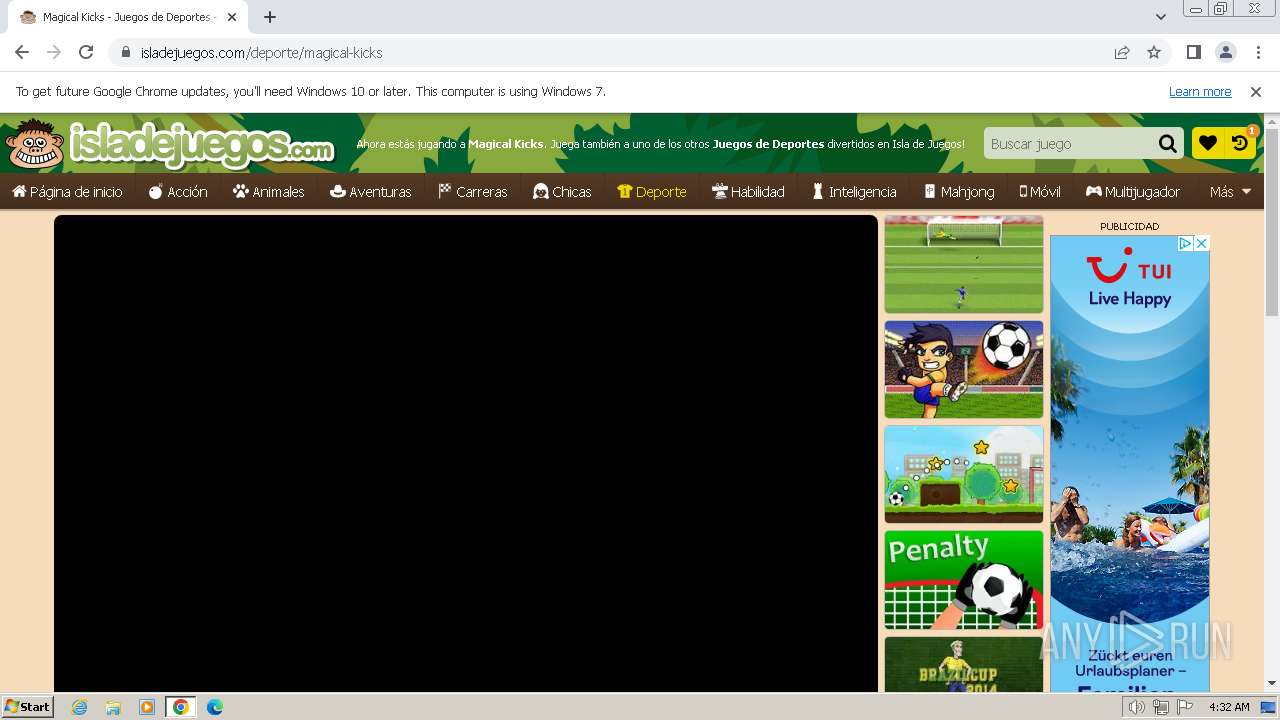Close the Magical Kicks tab
This screenshot has width=1280, height=720.
[x=231, y=17]
